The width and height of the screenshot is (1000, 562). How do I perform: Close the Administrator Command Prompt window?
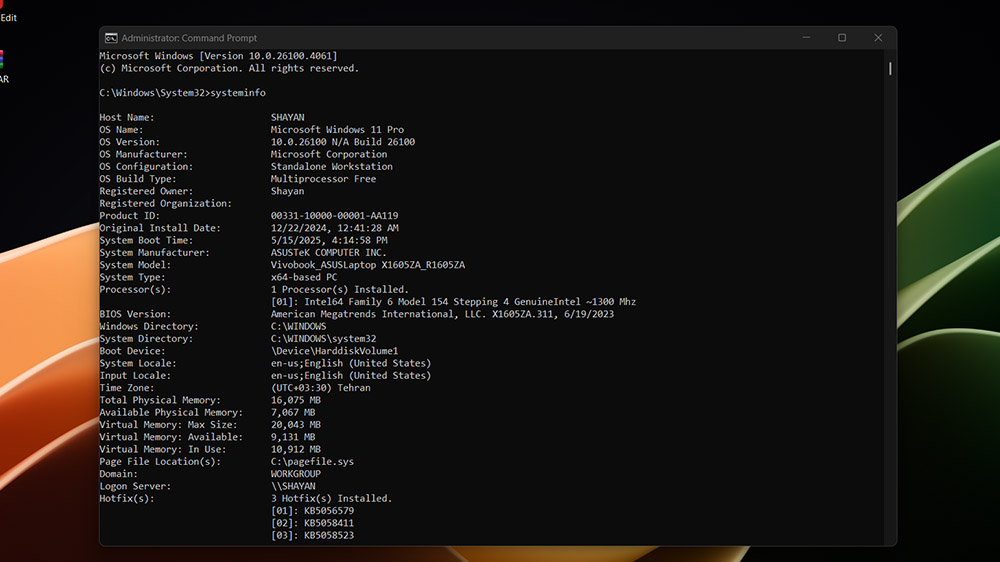point(878,38)
